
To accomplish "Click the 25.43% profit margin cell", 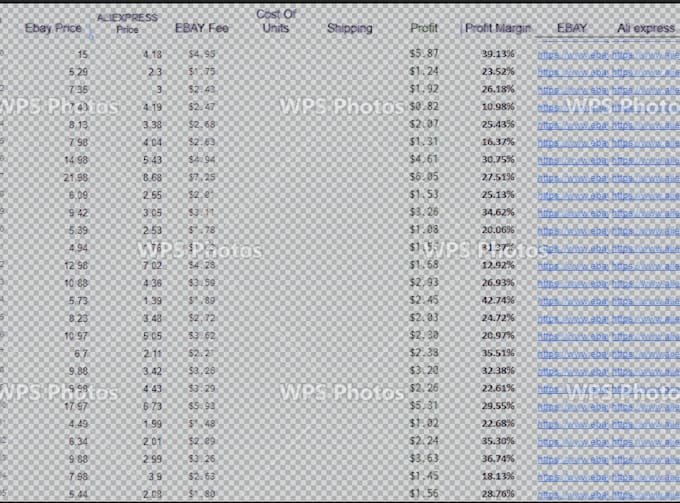I will 498,124.
